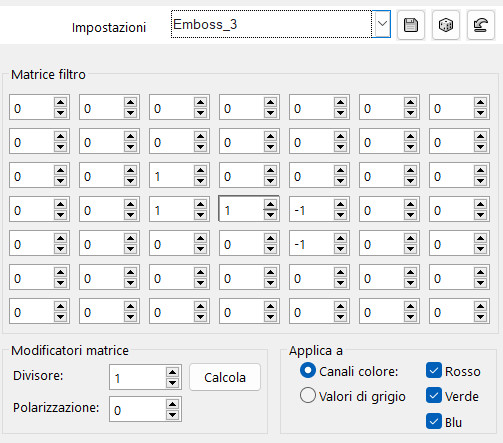
Task: Toggle the Verde channel checkbox
Action: (434, 396)
